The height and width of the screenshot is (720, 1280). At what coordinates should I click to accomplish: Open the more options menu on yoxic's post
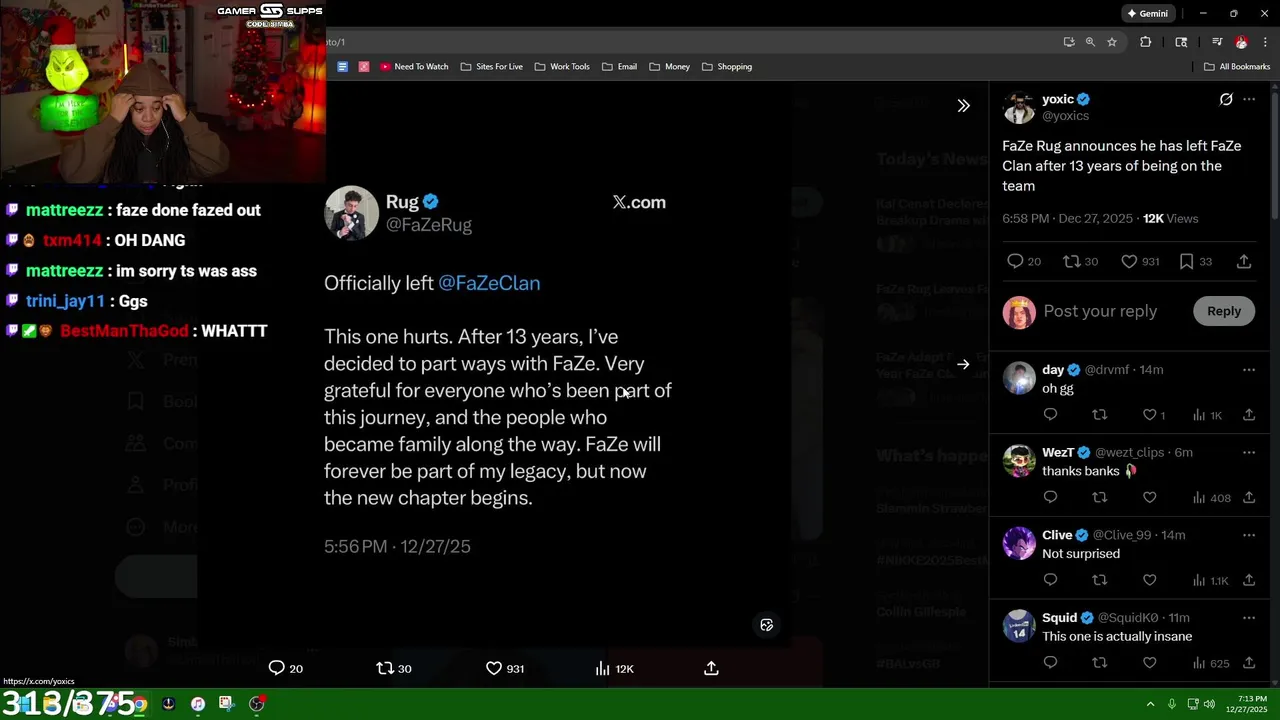point(1249,99)
